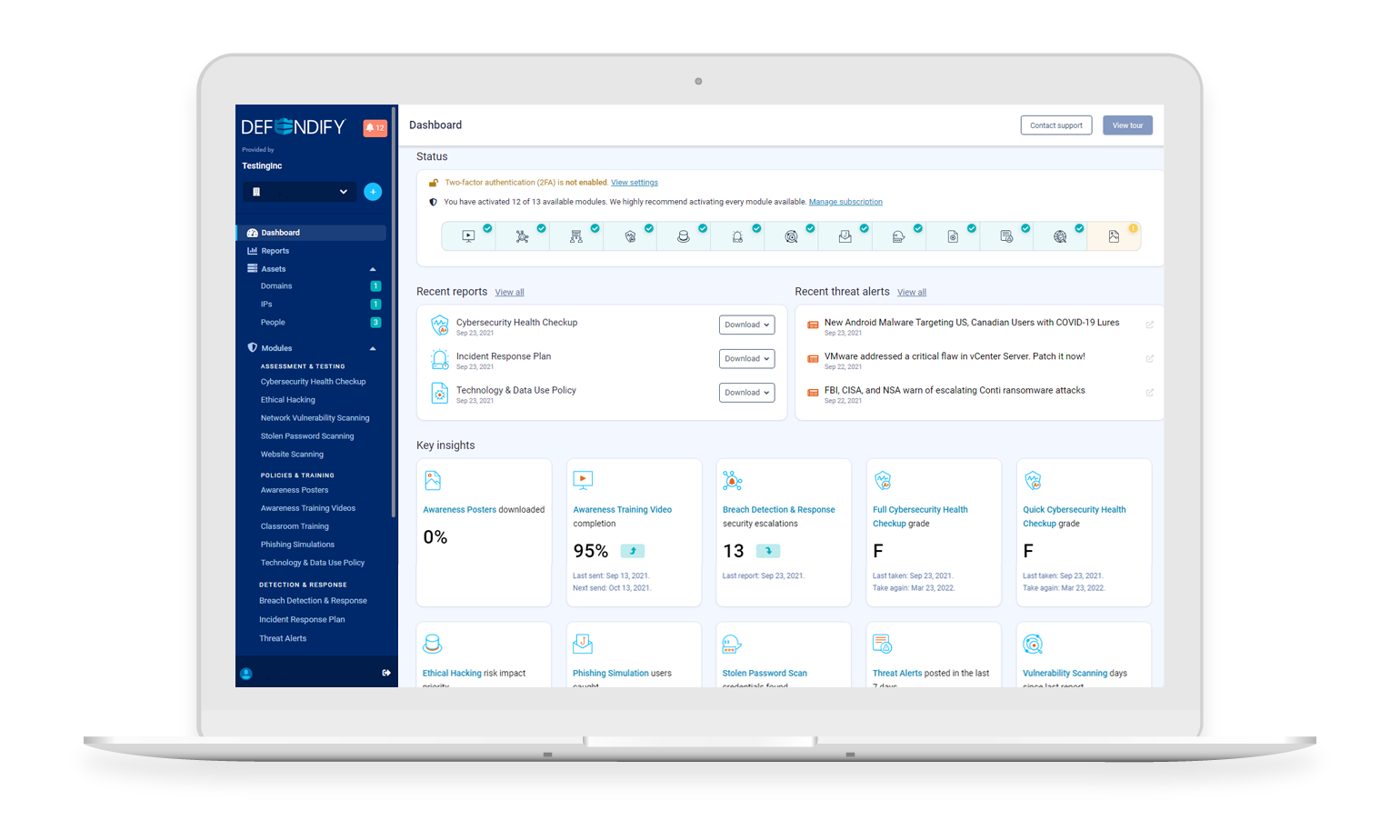Click the incident response siren module in status strip
Screen dimensions: 1400x840
click(737, 236)
